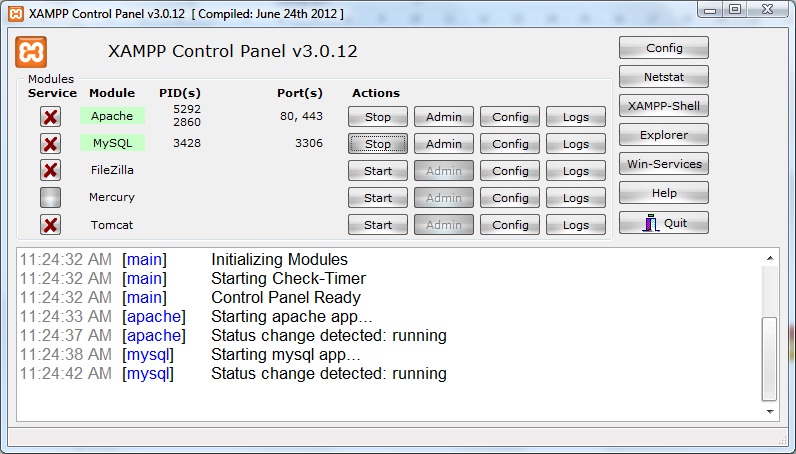Screen dimensions: 796x454
Task: Click the 'Starting Check-Timer' log line
Action: pyautogui.click(x=288, y=278)
